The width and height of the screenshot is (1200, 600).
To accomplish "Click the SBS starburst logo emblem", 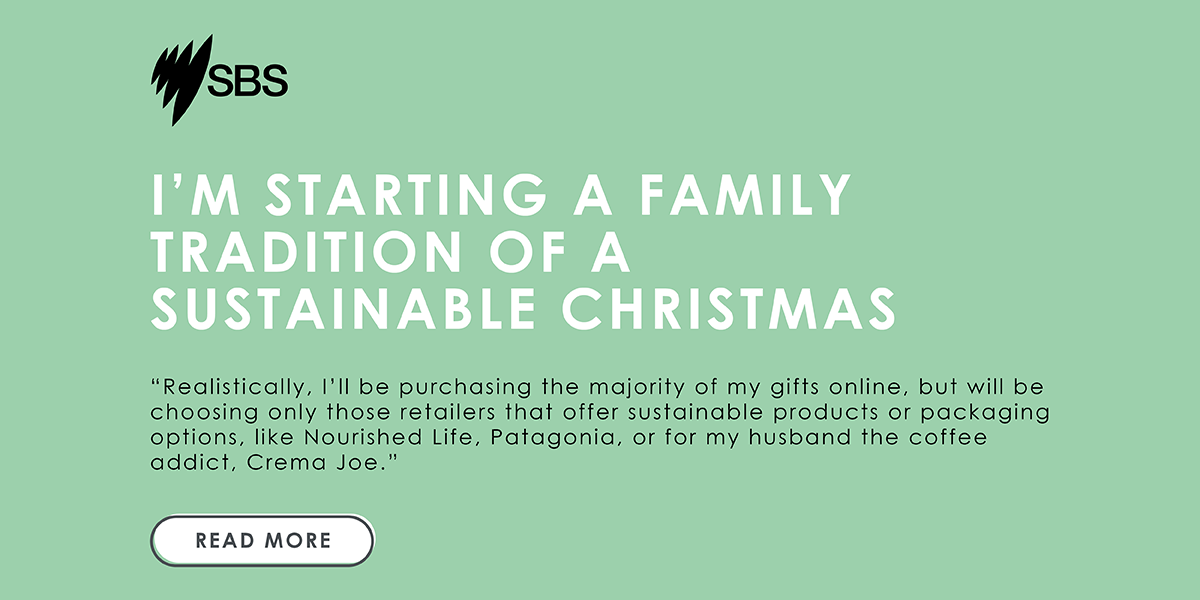I will coord(182,80).
